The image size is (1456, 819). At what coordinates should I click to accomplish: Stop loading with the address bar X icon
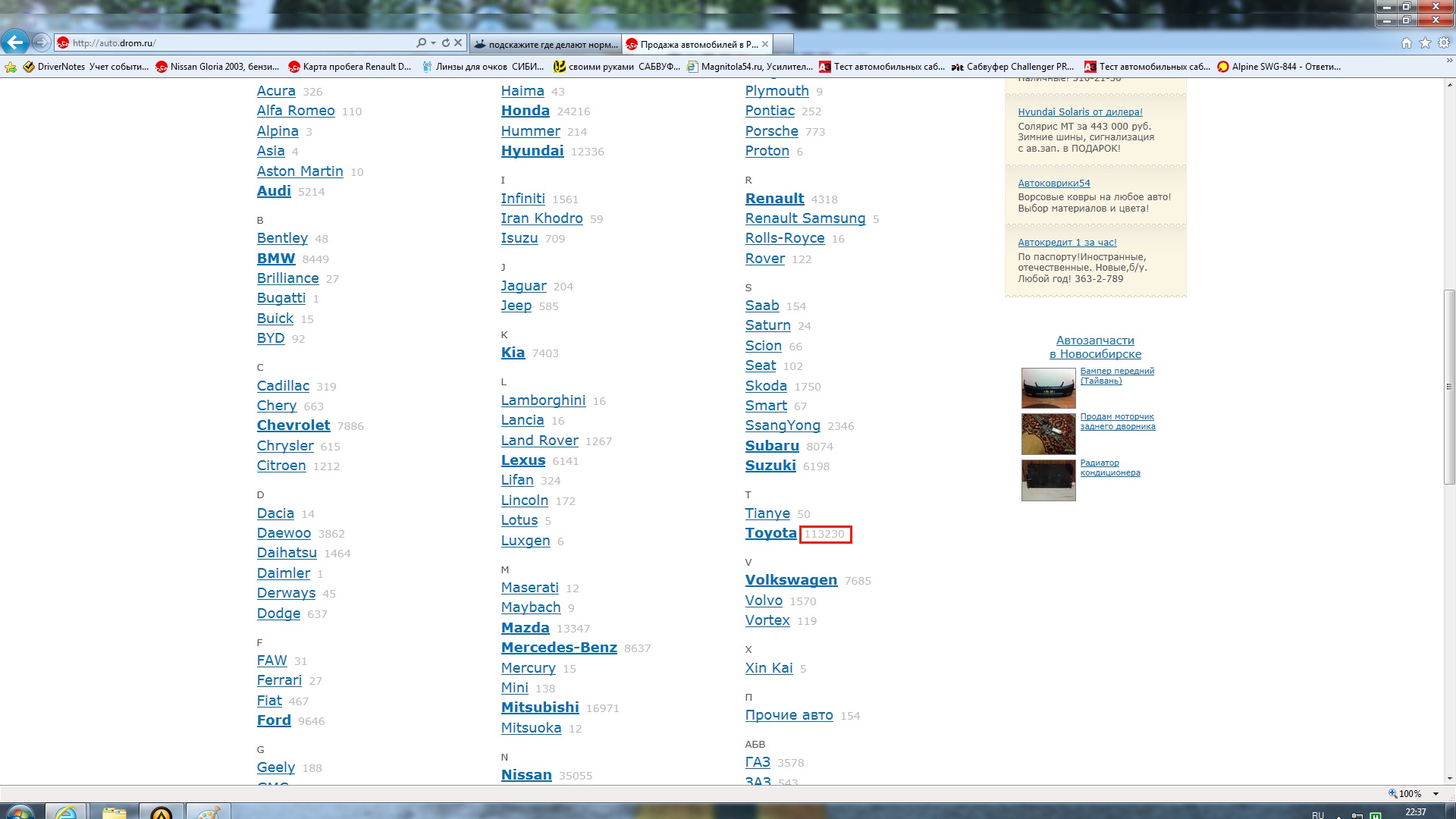[458, 43]
